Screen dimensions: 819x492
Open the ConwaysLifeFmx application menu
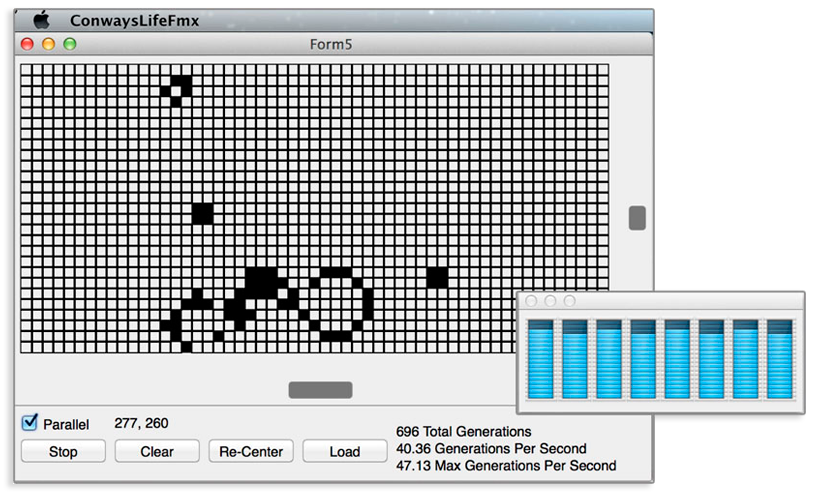click(134, 20)
